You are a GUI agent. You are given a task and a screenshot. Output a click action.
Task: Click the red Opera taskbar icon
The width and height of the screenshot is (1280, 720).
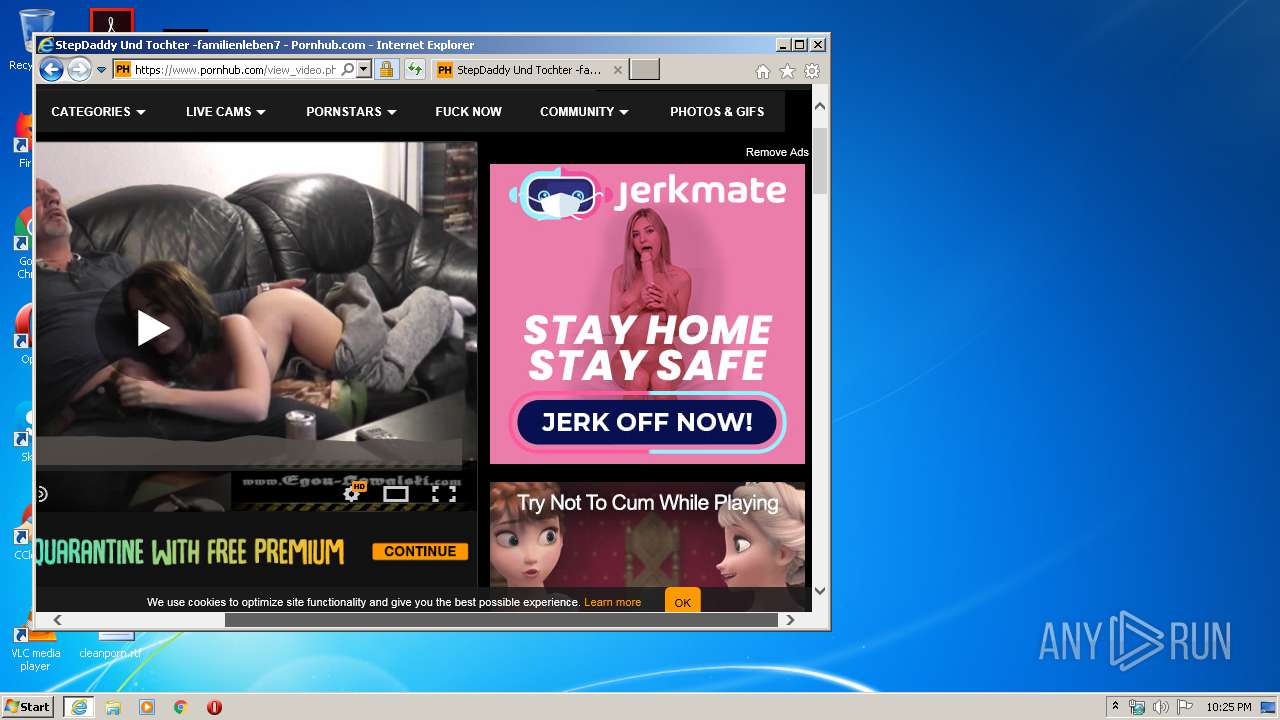pos(214,707)
